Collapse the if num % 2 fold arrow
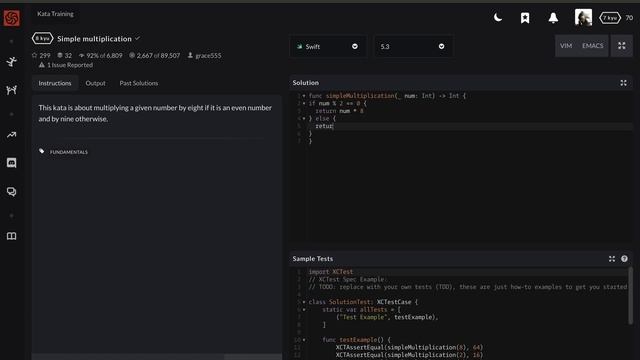Screen dimensions: 640x360 pyautogui.click(x=304, y=104)
